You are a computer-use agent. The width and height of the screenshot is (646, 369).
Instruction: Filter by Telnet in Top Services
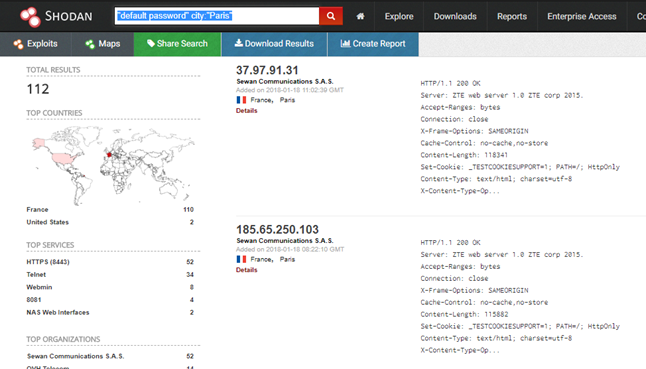pos(36,274)
